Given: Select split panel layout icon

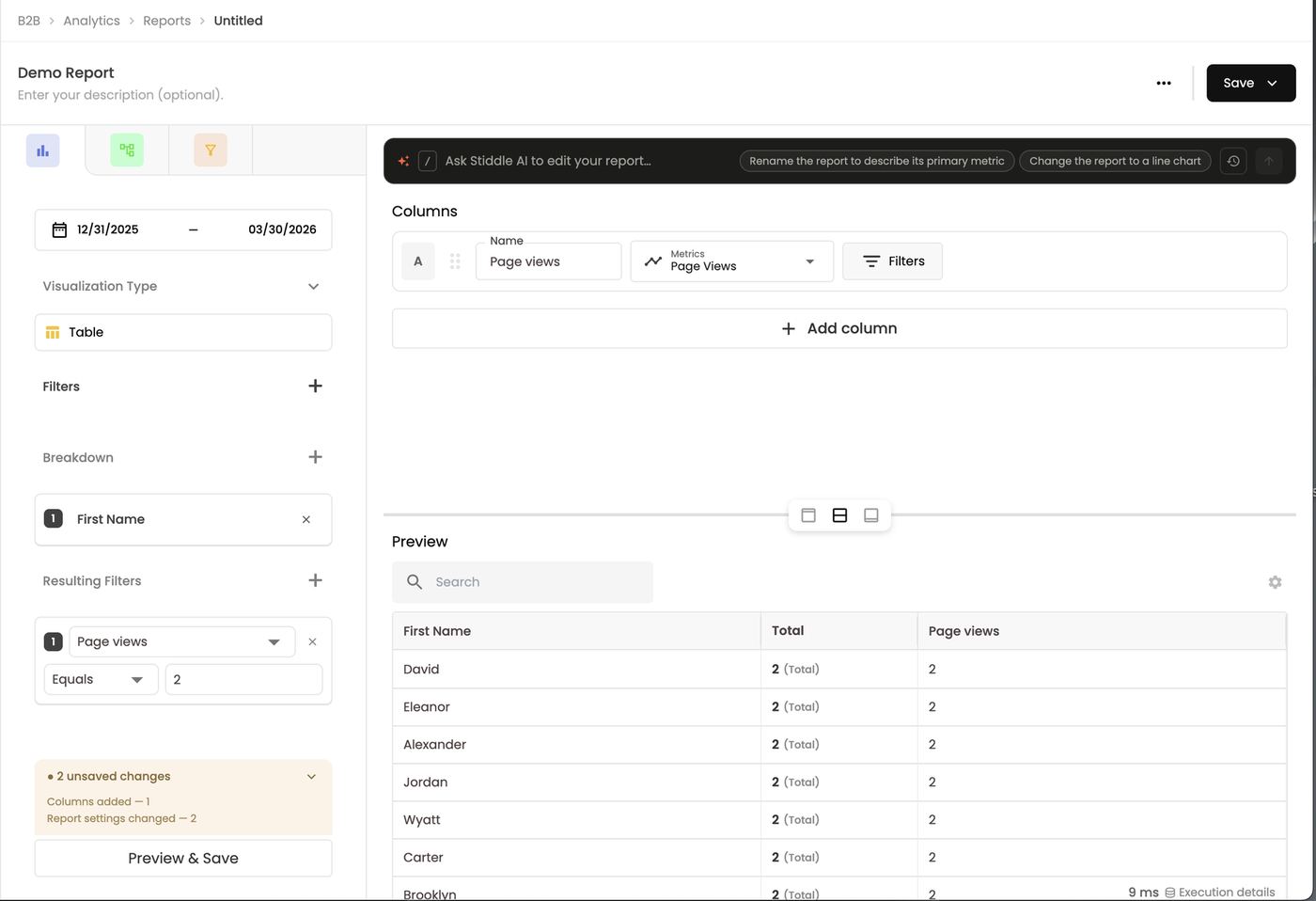Looking at the screenshot, I should click(839, 515).
